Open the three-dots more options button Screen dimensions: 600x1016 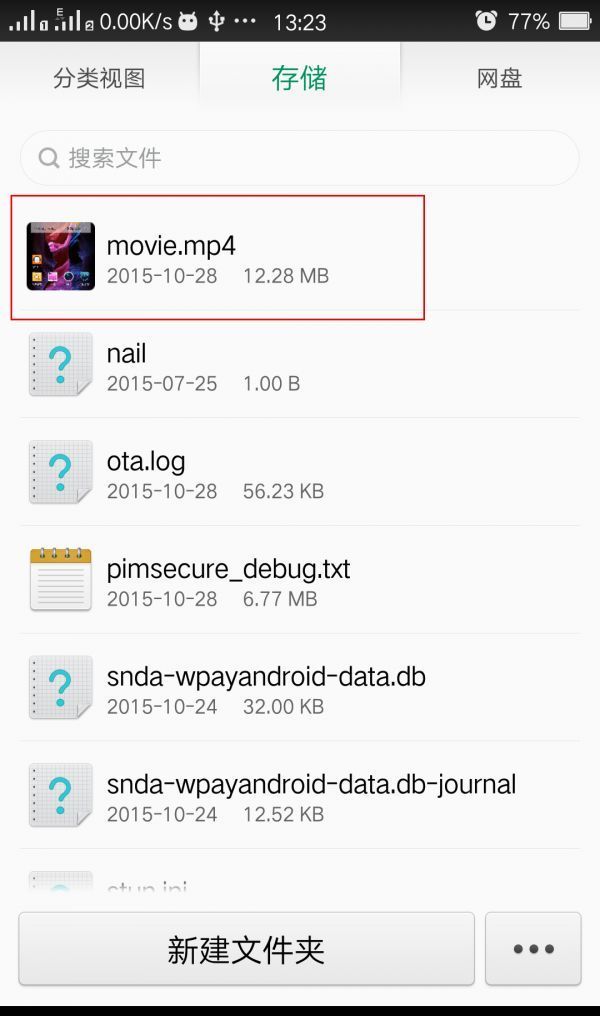point(533,949)
